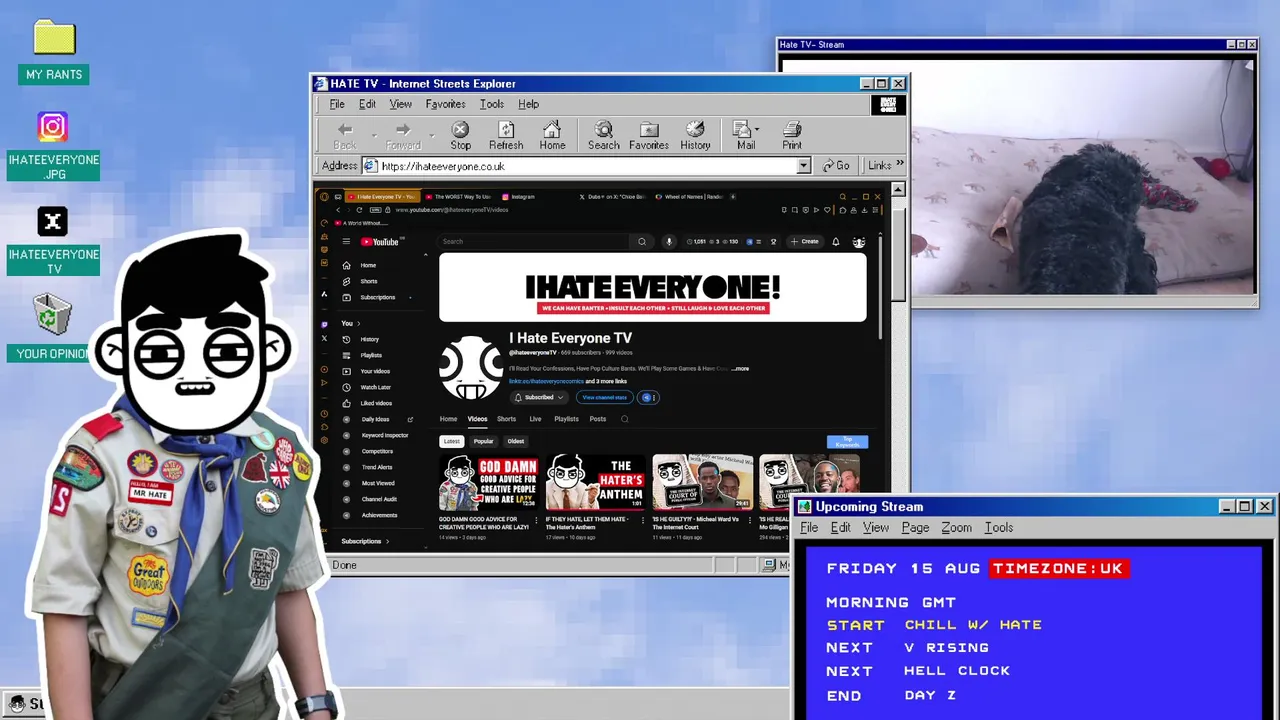Viewport: 1280px width, 720px height.
Task: Click the Refresh toolbar icon
Action: click(x=506, y=136)
